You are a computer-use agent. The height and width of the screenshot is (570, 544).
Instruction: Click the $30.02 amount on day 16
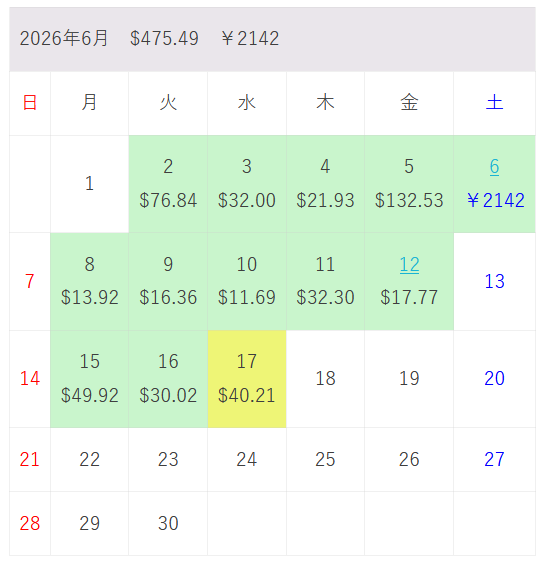click(168, 395)
